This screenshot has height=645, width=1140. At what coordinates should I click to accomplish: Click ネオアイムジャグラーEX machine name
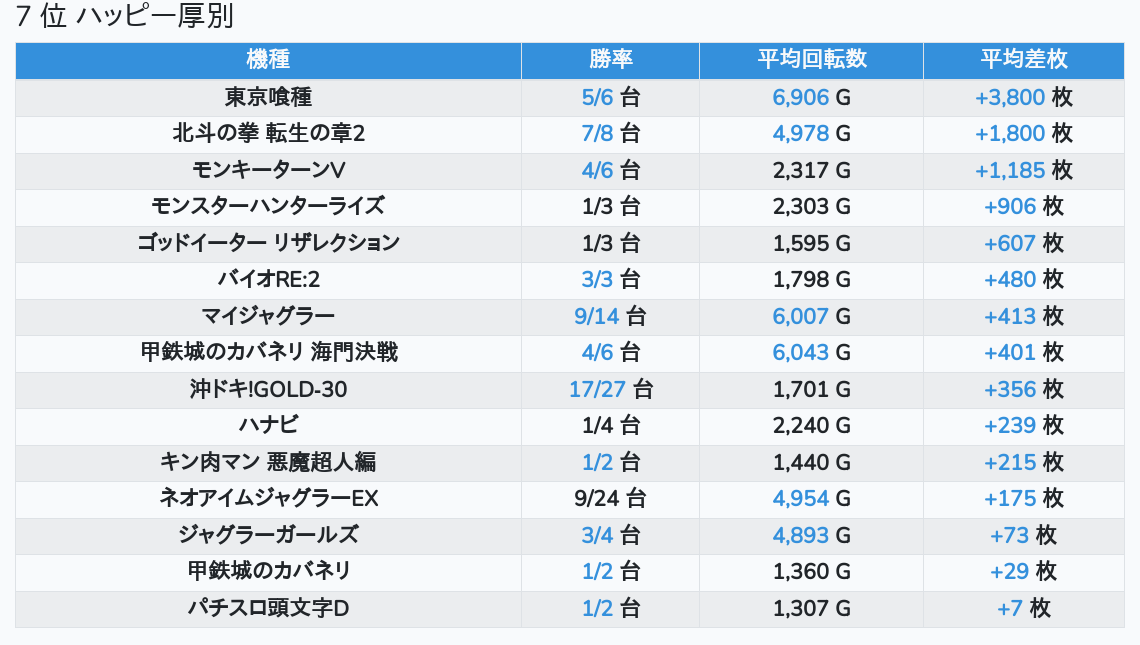[x=268, y=498]
